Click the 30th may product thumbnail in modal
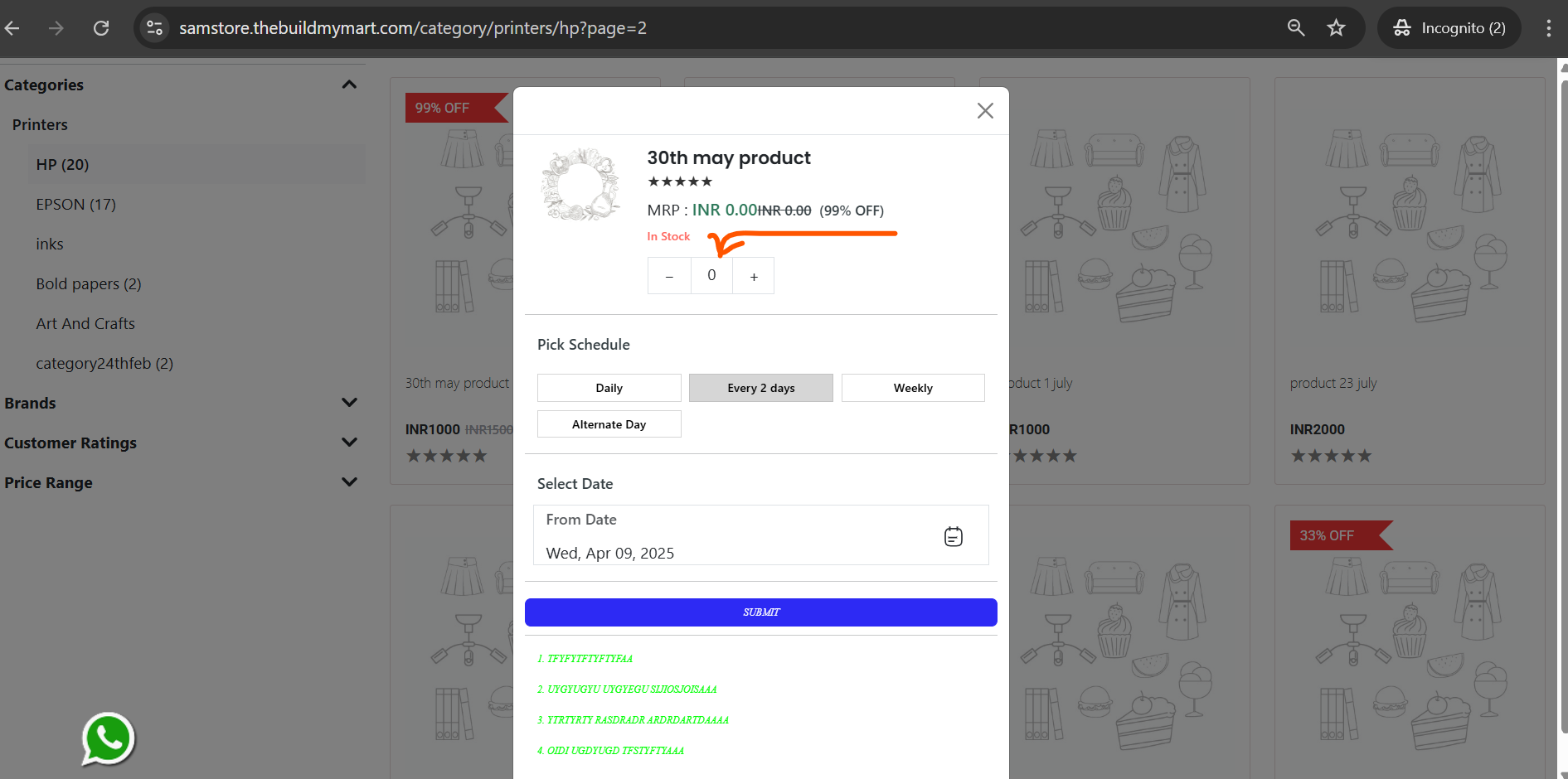Viewport: 1568px width, 779px height. pos(580,185)
